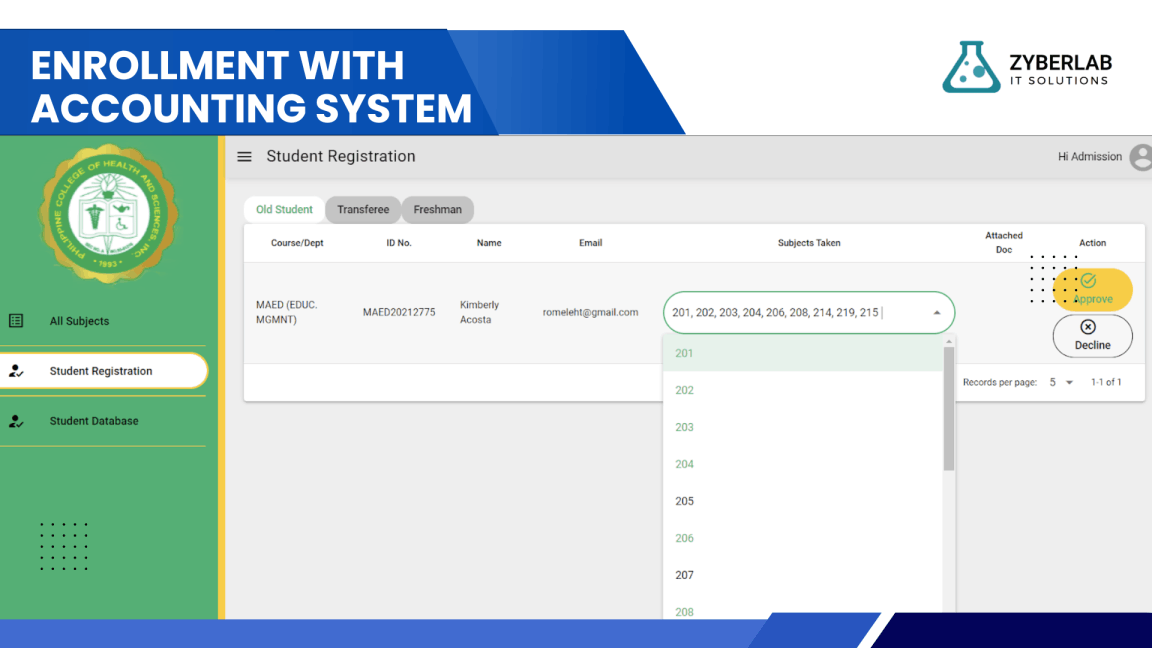
Task: Collapse the Subjects Taken dropdown arrow
Action: [x=937, y=313]
